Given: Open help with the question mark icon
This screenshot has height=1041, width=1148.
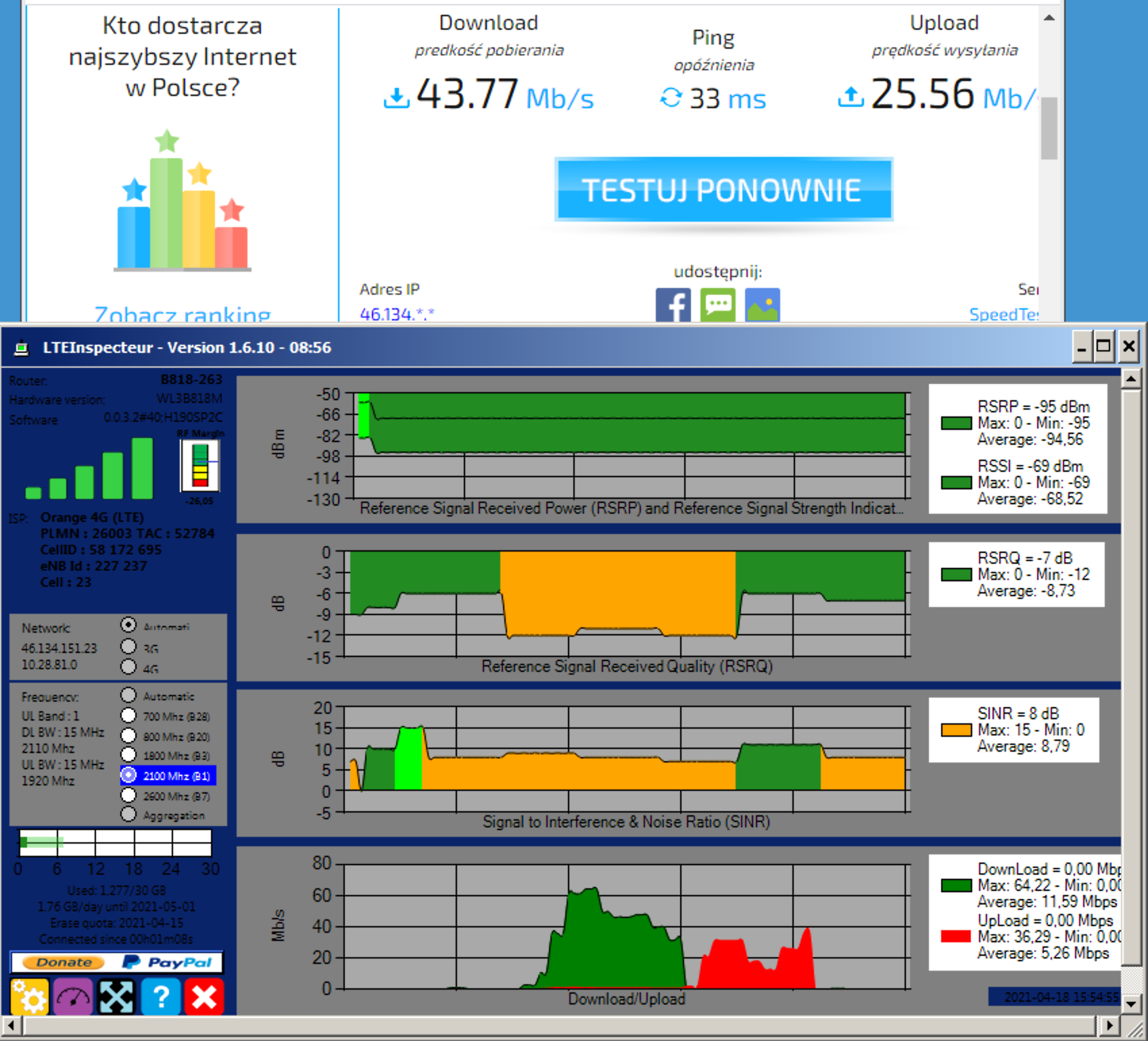Looking at the screenshot, I should click(x=161, y=996).
